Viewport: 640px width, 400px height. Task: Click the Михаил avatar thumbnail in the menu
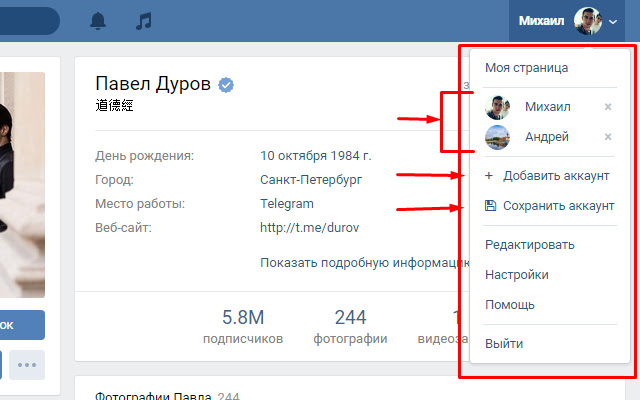coord(498,107)
